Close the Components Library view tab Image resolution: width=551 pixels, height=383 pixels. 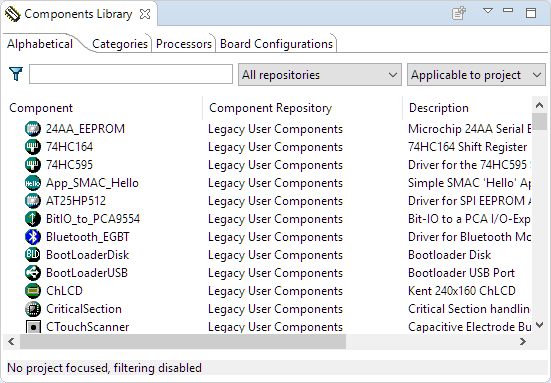[x=145, y=14]
